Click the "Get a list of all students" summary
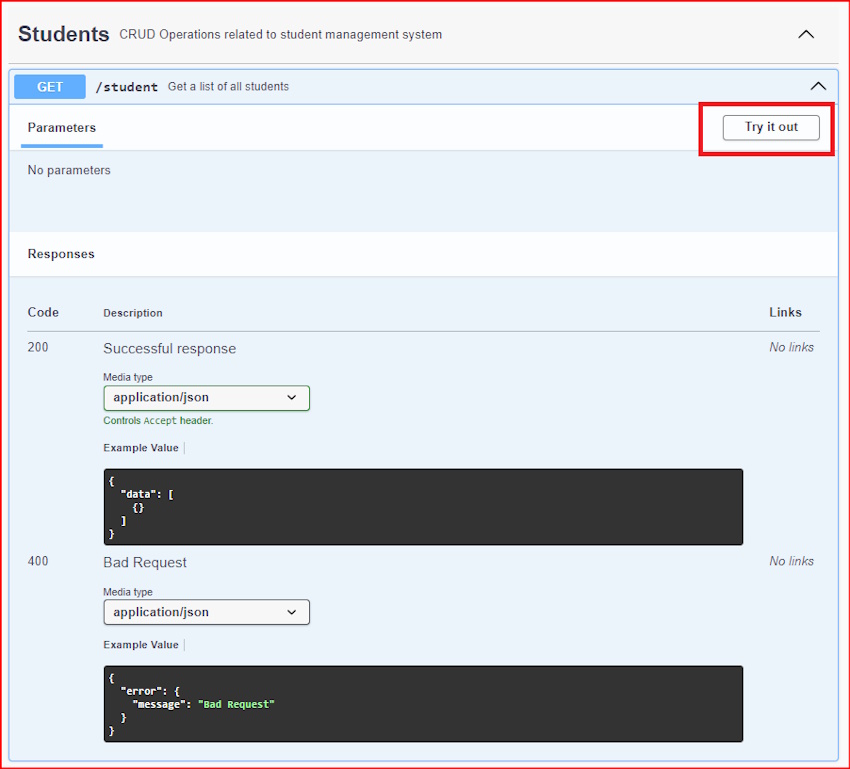 228,87
